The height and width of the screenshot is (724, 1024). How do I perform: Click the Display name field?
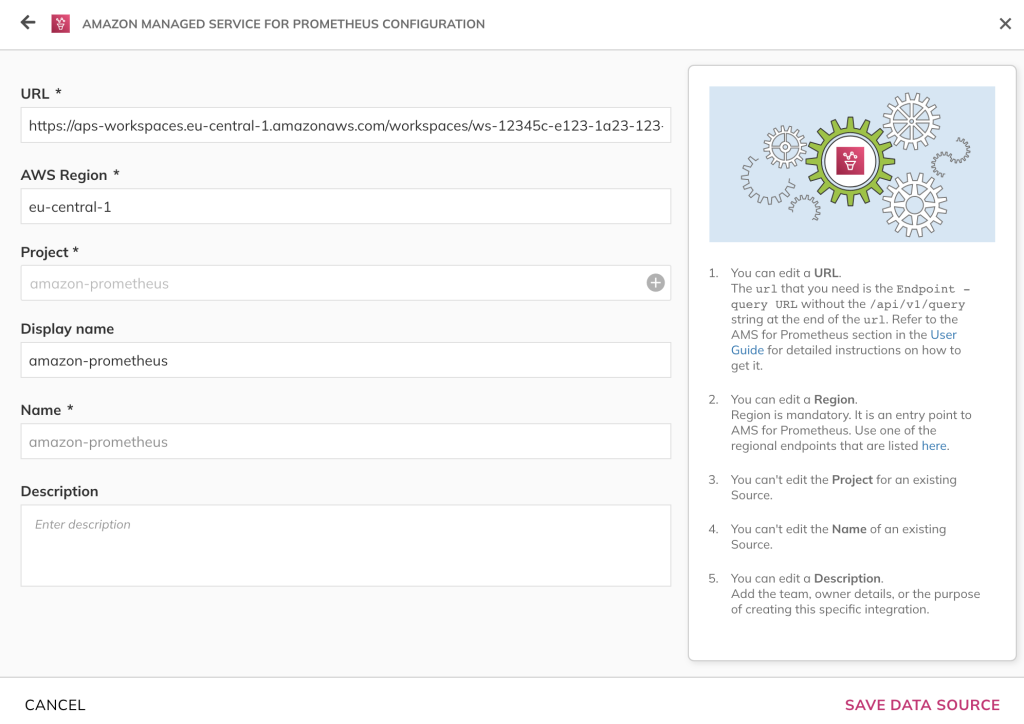point(345,361)
